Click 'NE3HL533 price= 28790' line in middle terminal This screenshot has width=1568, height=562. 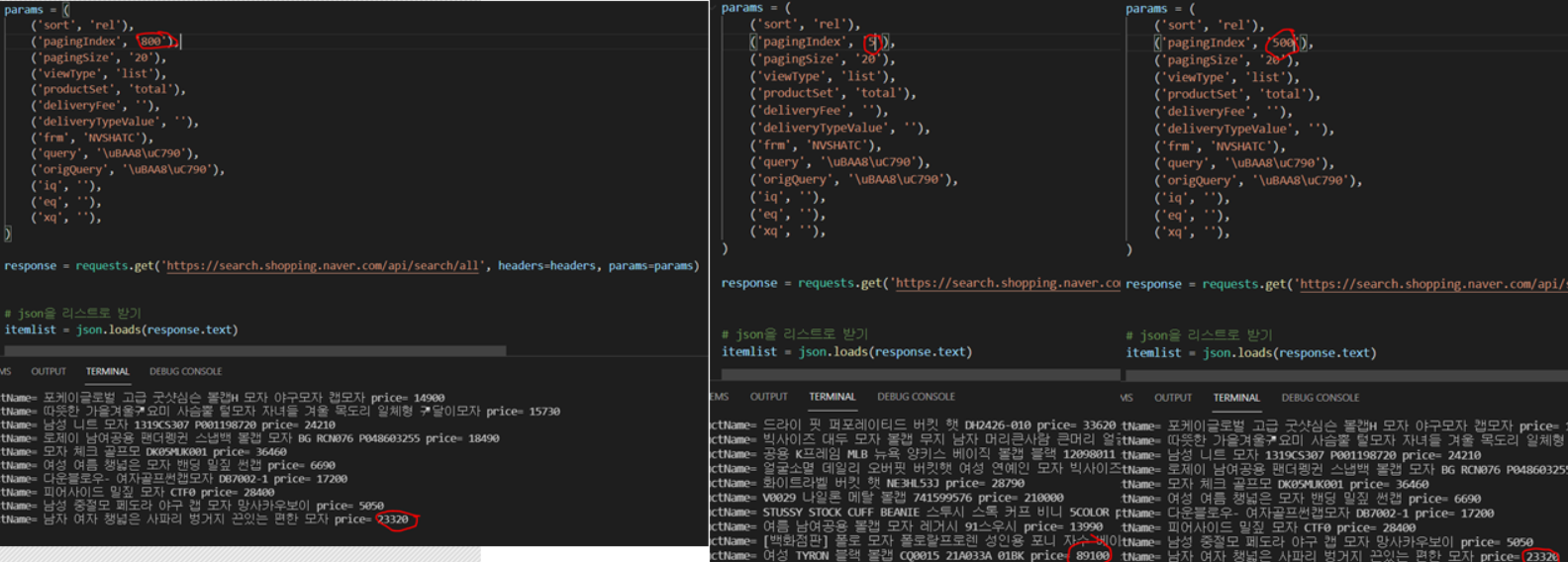867,484
